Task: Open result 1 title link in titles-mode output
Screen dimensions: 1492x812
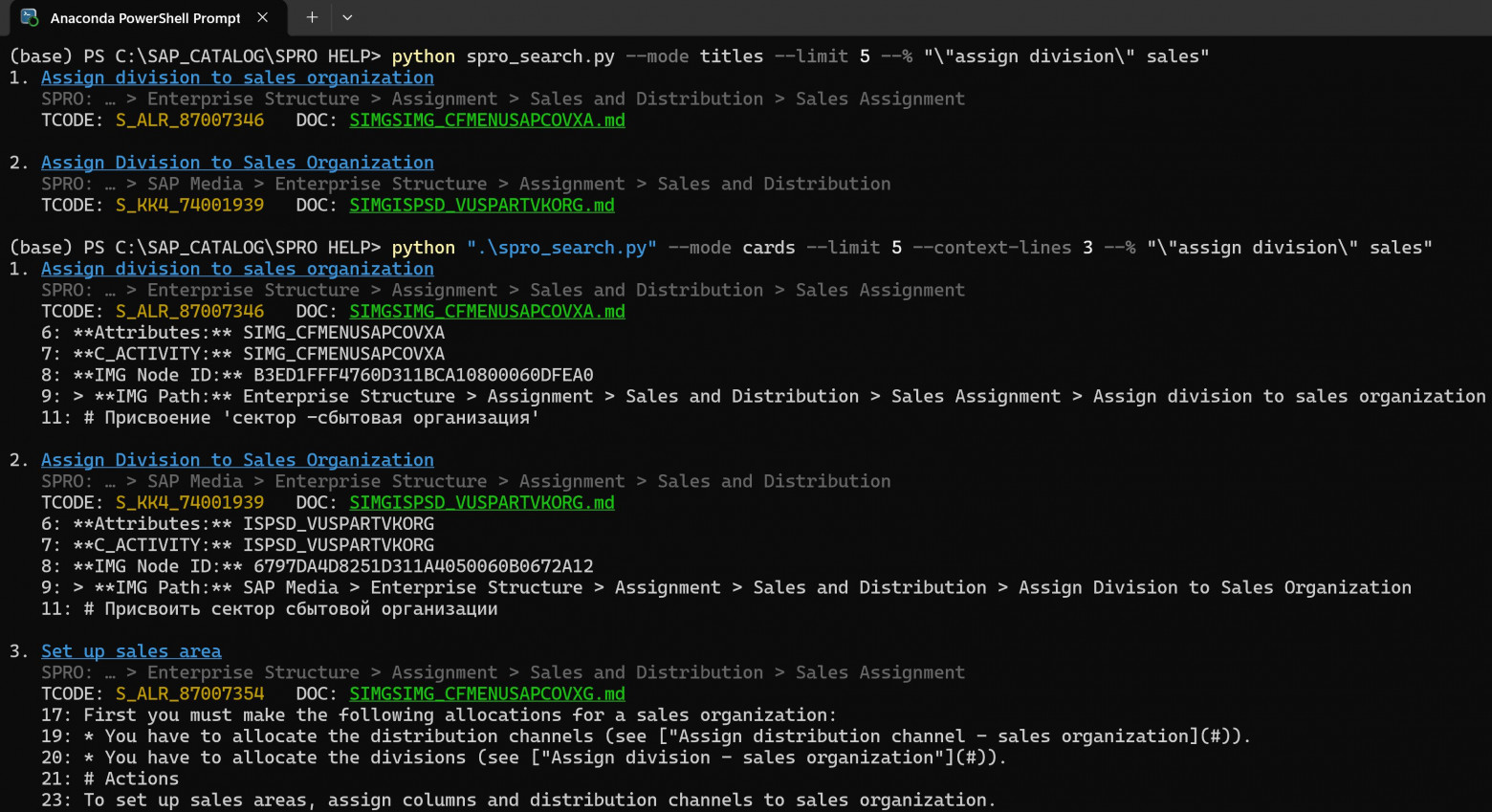Action: pos(237,77)
